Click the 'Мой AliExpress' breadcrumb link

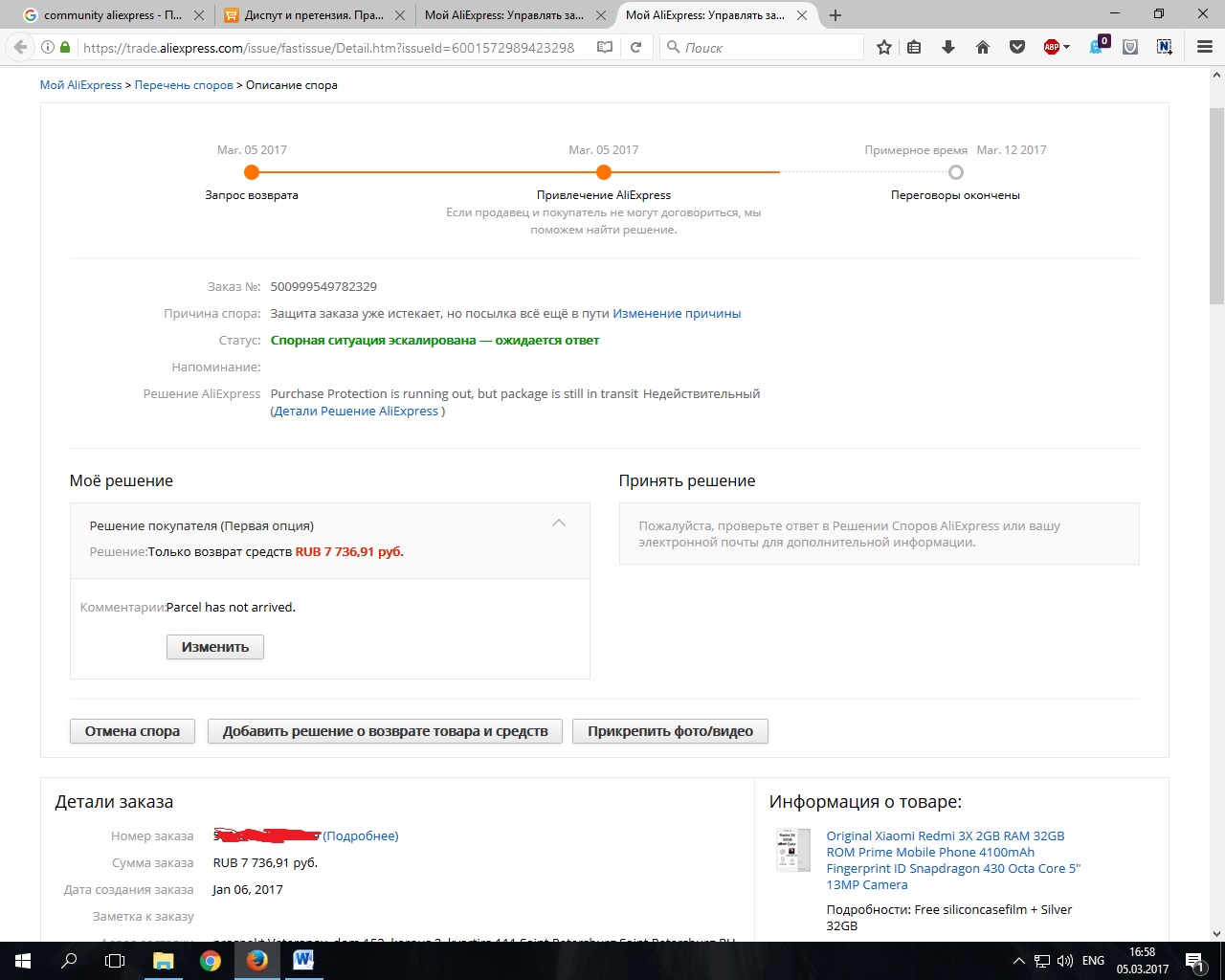80,85
